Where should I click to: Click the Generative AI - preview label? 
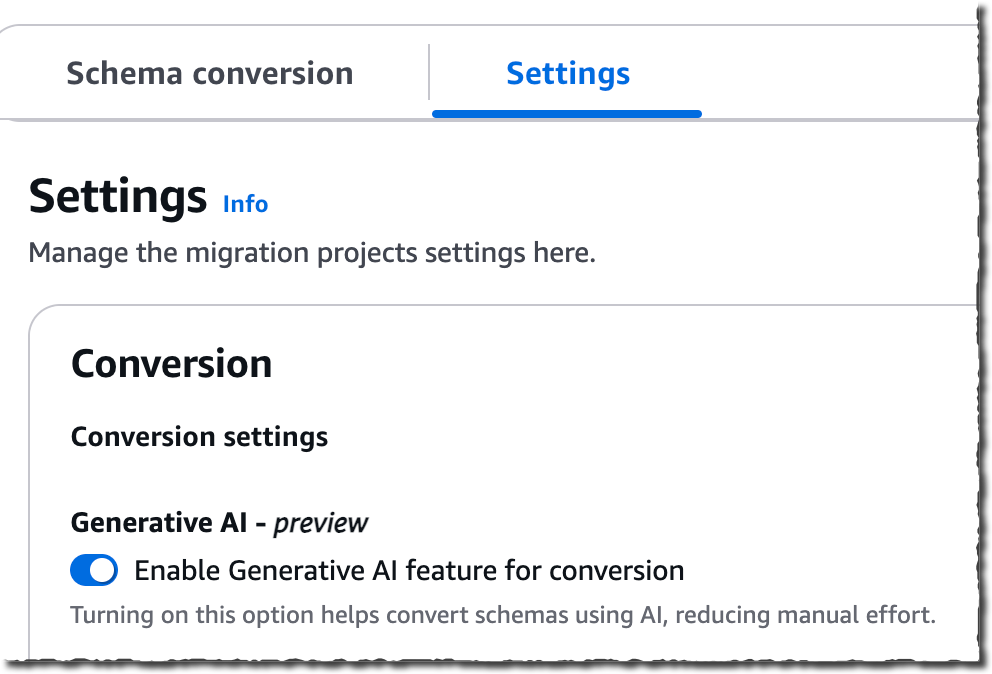218,522
